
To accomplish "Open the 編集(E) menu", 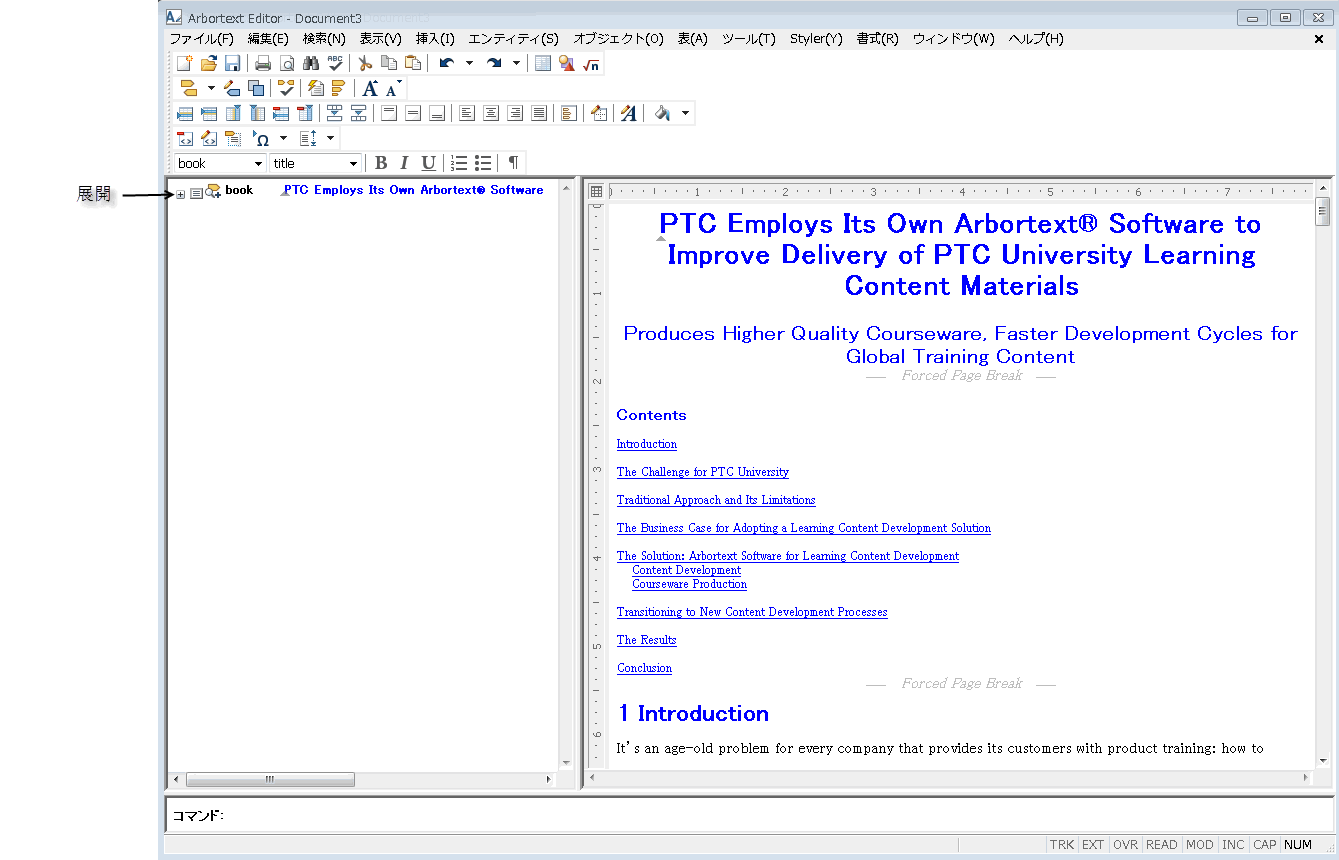I will (268, 39).
